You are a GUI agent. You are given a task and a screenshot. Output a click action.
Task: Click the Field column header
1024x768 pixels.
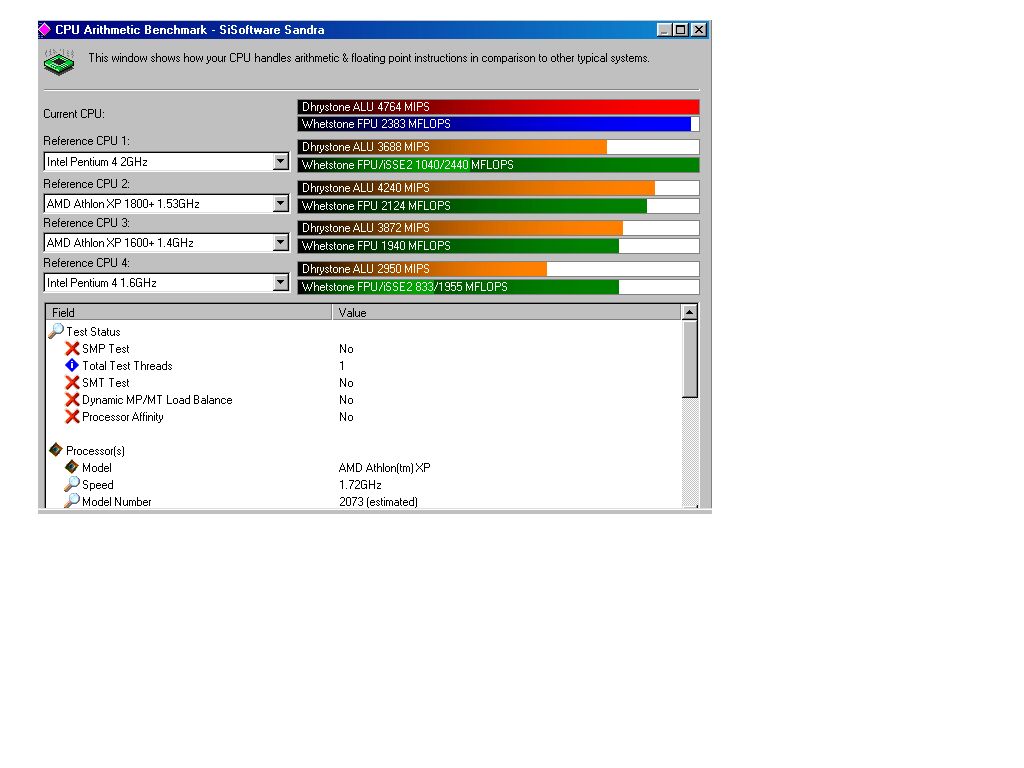(x=189, y=312)
